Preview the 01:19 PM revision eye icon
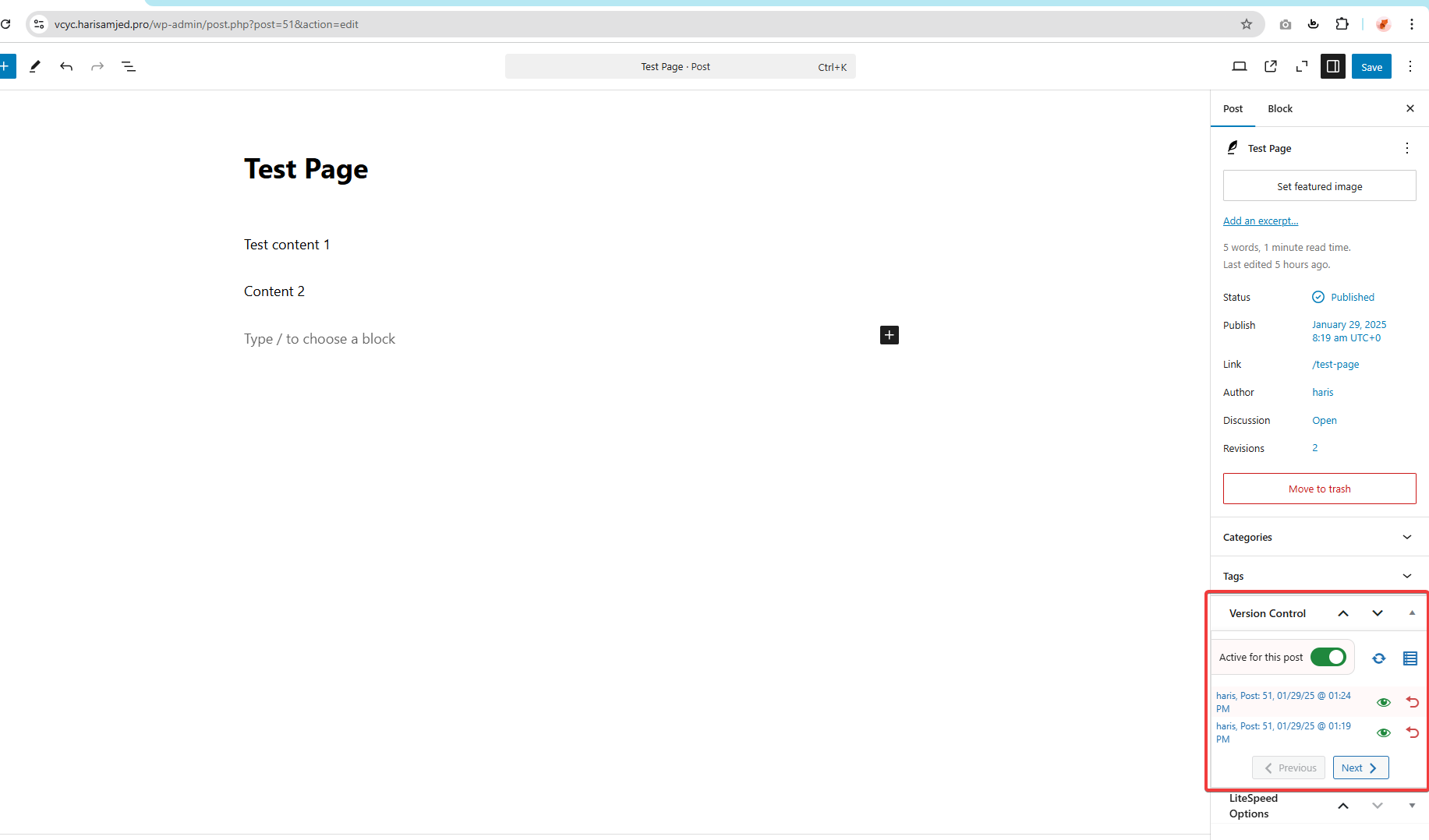The height and width of the screenshot is (840, 1429). pyautogui.click(x=1384, y=732)
